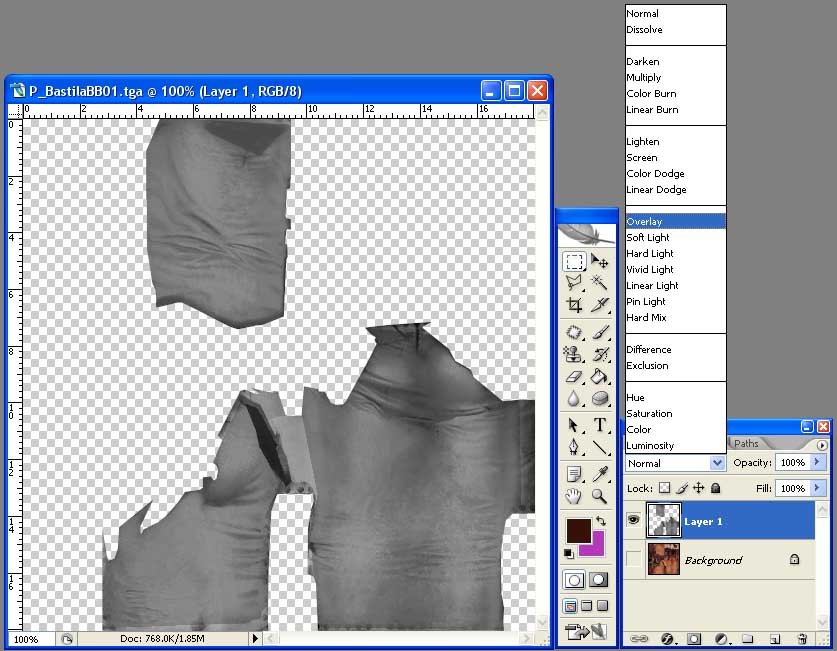Pick the Magic Wand tool
This screenshot has height=651, width=837.
coord(600,283)
